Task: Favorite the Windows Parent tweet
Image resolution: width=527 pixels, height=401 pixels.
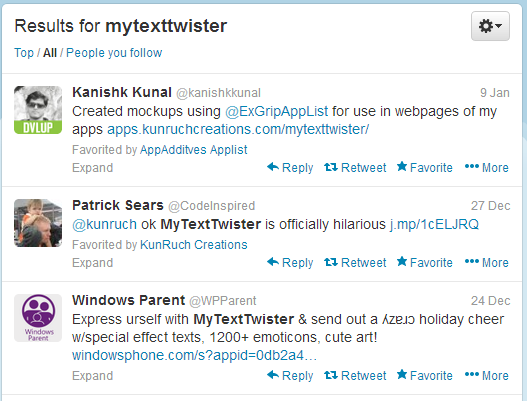Action: [x=424, y=375]
